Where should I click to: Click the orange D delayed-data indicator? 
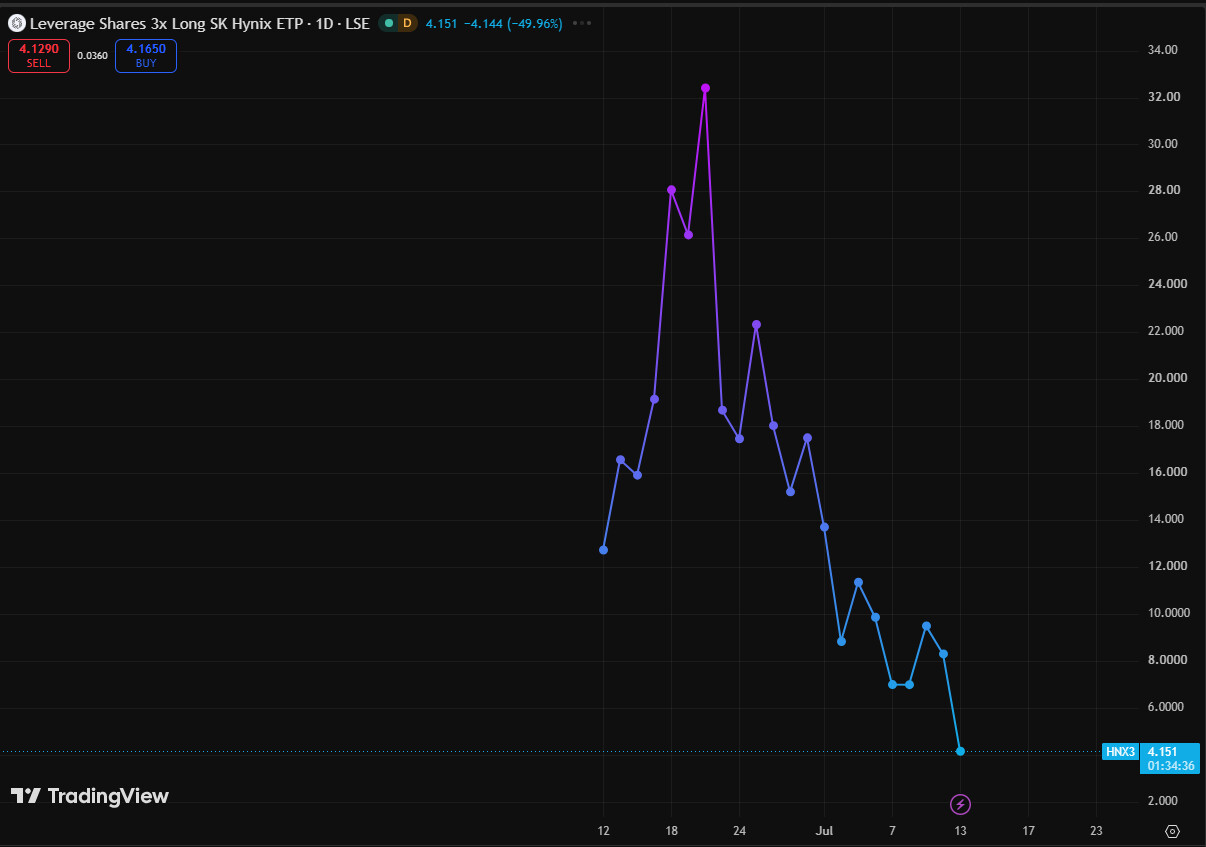(x=407, y=23)
